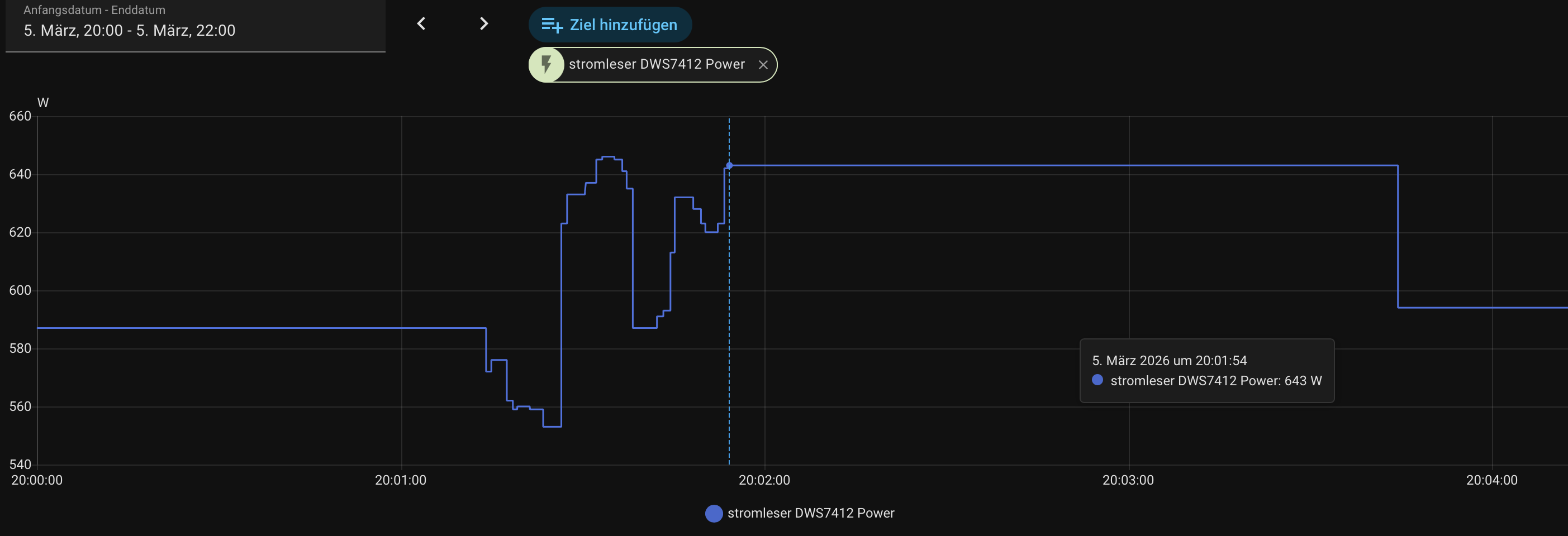
Task: Click the highlighted data point at 643 W
Action: coord(729,165)
